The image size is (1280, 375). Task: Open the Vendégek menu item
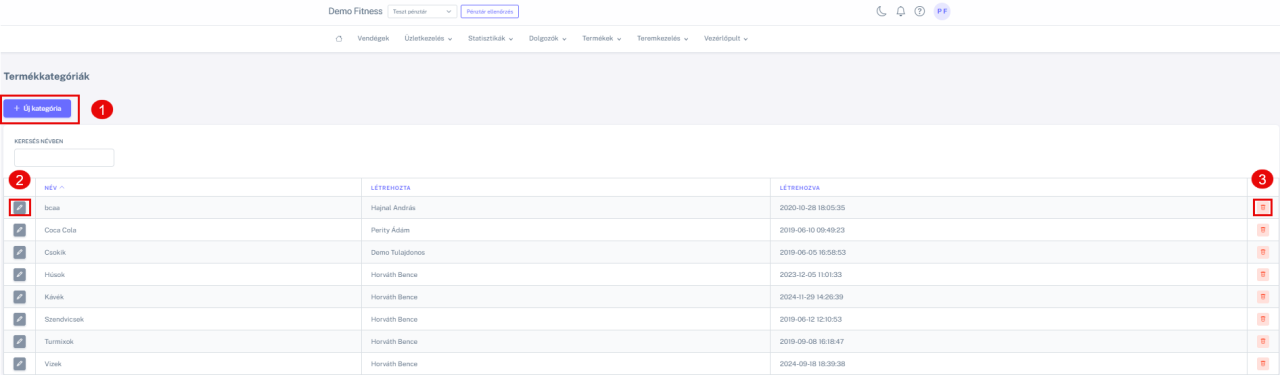tap(373, 39)
